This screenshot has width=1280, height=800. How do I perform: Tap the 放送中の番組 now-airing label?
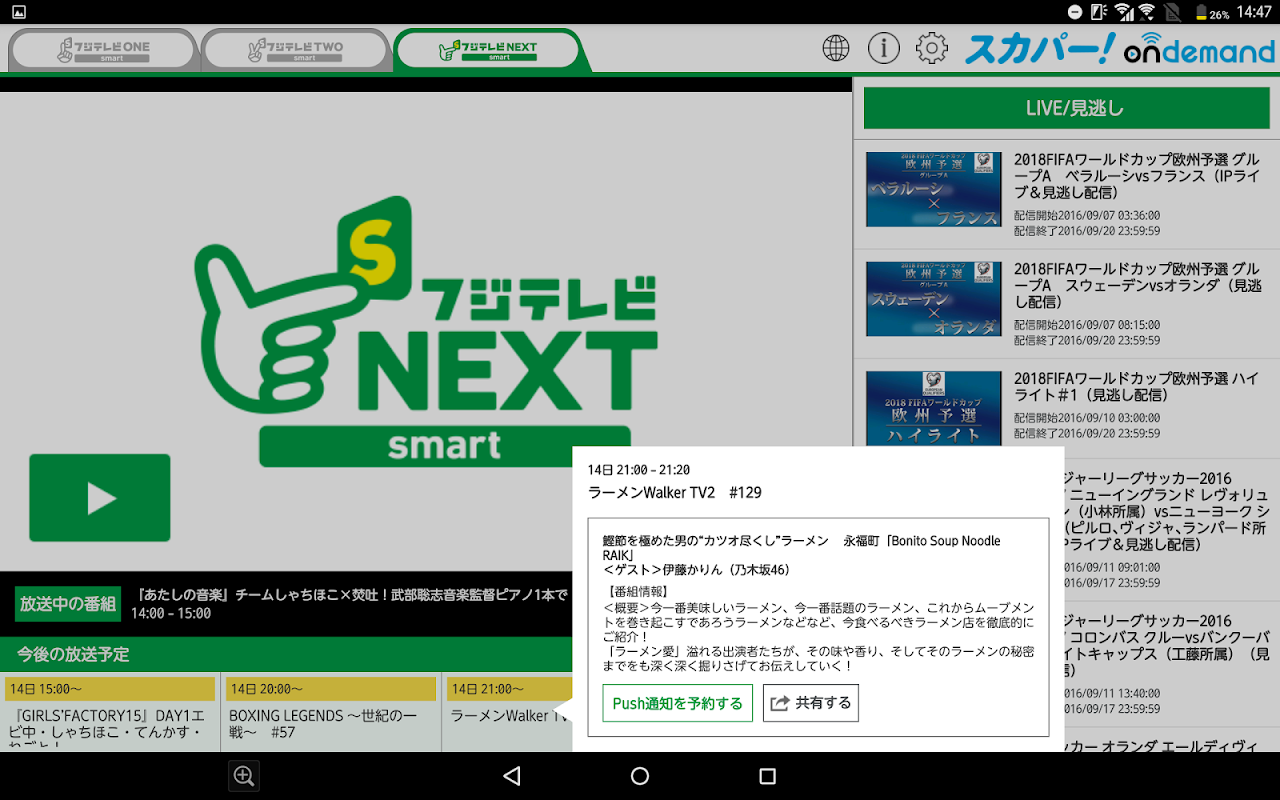pyautogui.click(x=68, y=604)
